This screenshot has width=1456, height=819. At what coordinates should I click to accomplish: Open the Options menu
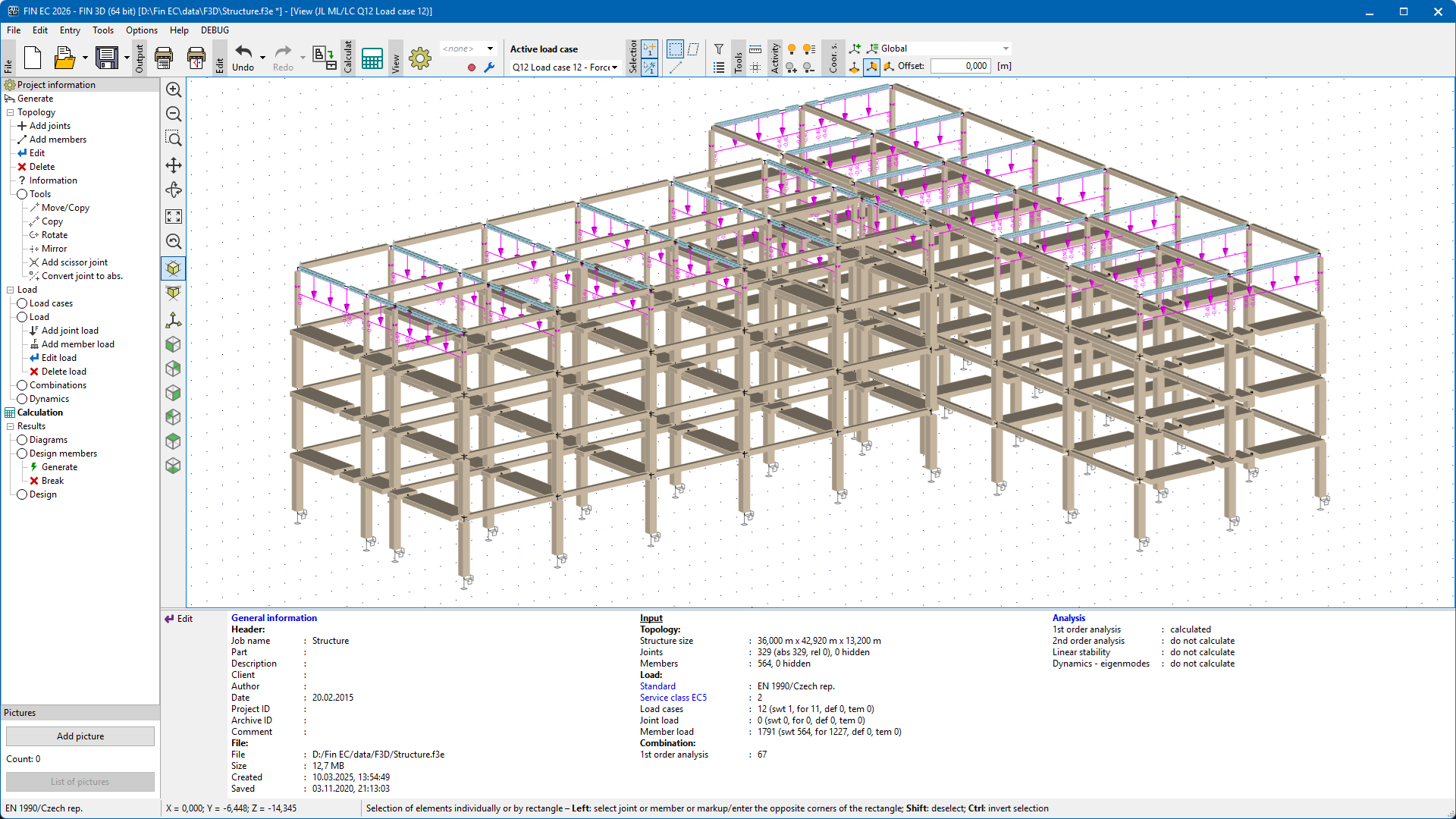click(x=141, y=30)
